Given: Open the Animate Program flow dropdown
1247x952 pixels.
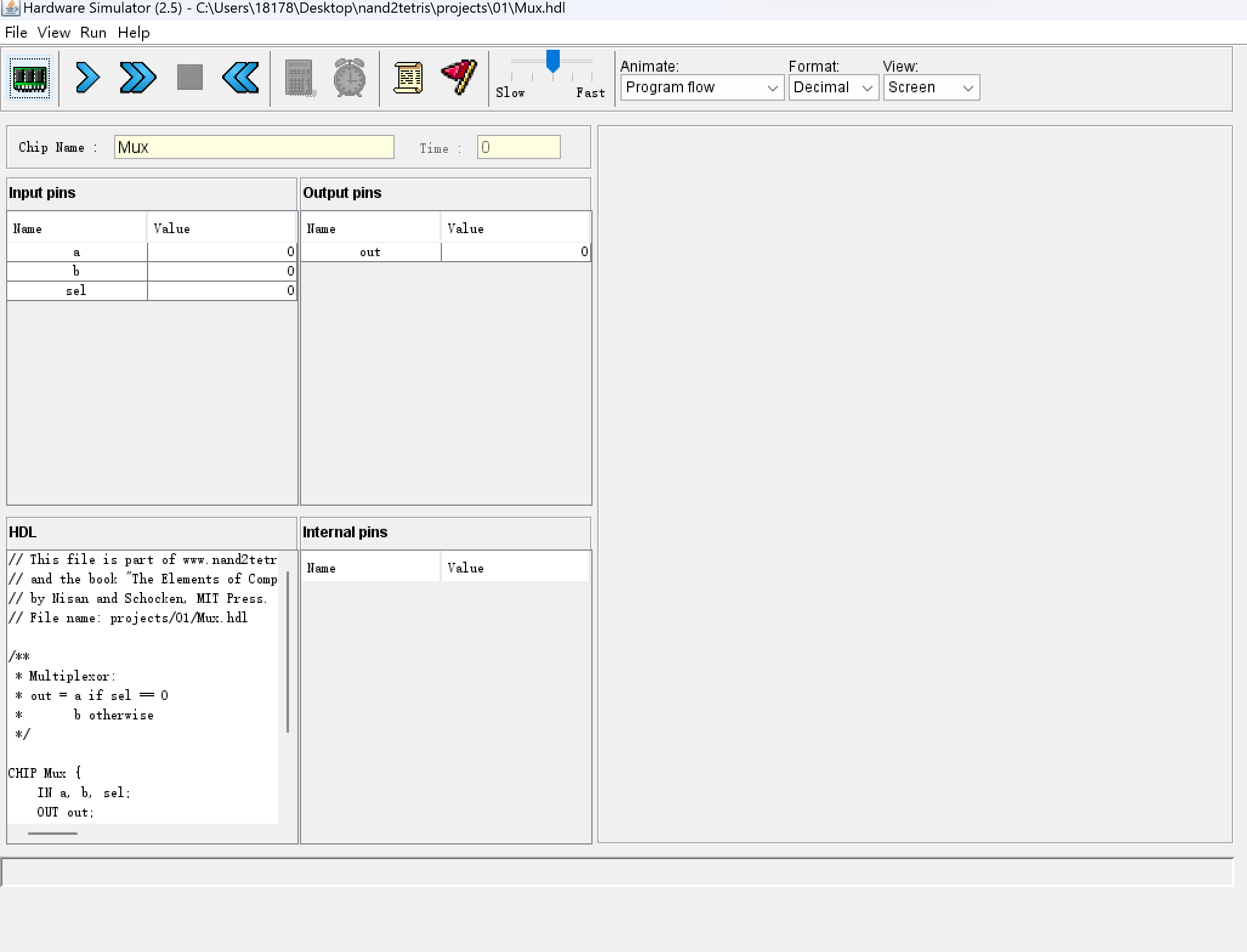Looking at the screenshot, I should (702, 87).
